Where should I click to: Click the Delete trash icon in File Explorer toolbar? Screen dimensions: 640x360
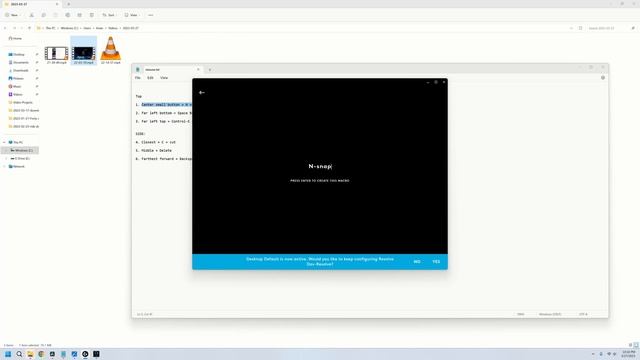91,15
